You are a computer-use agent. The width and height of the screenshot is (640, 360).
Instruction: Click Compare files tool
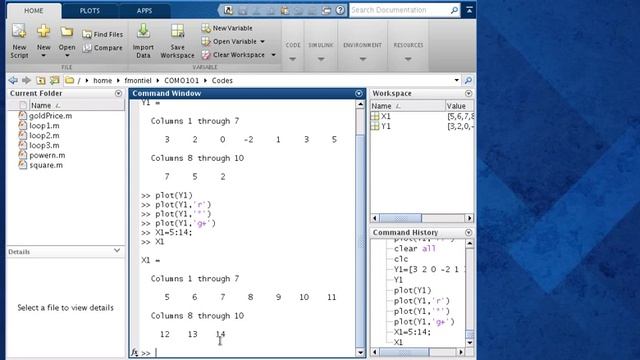[x=102, y=48]
